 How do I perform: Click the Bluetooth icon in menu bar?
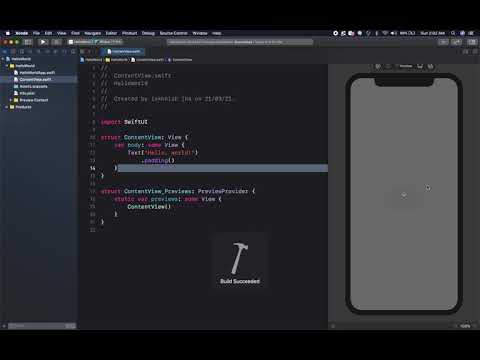click(377, 33)
